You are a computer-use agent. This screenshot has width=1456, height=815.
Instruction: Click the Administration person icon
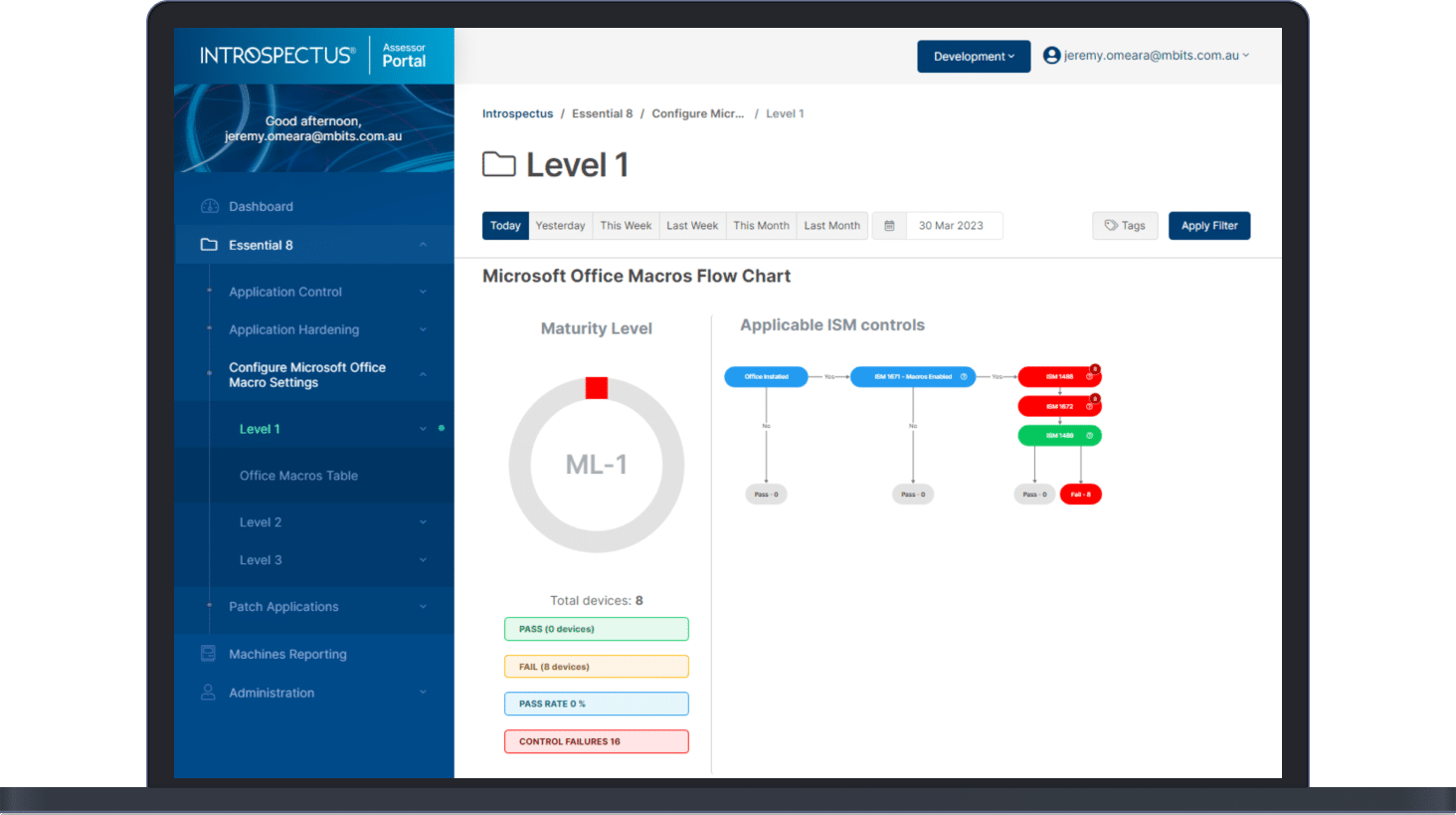click(208, 693)
